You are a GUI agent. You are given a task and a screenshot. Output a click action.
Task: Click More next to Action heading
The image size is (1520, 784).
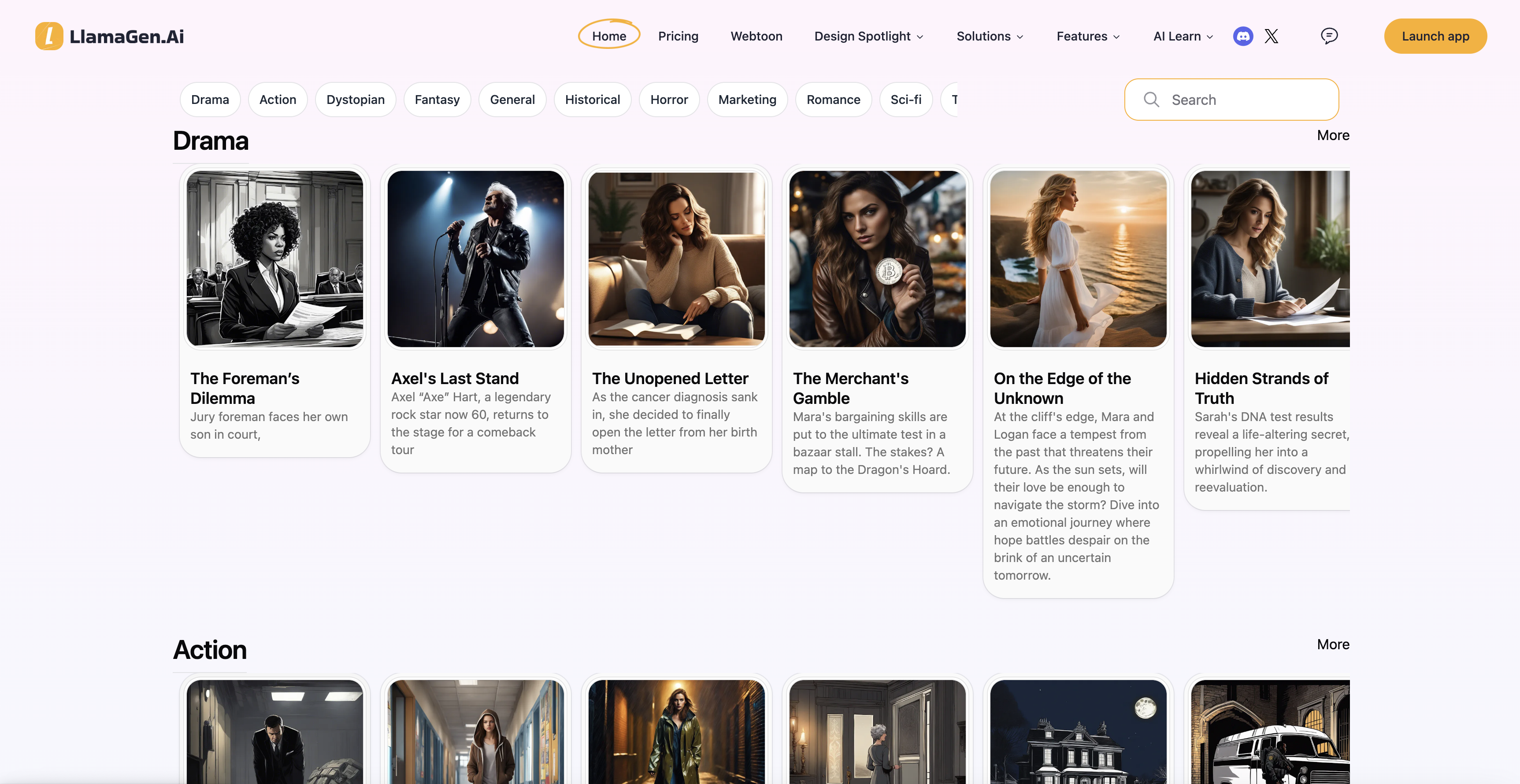pyautogui.click(x=1332, y=644)
